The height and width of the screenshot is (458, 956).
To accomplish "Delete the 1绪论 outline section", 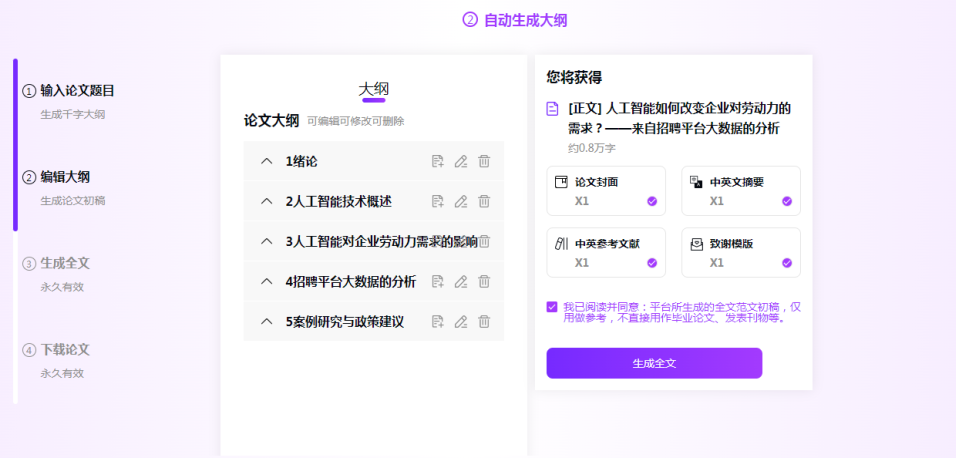I will [484, 162].
